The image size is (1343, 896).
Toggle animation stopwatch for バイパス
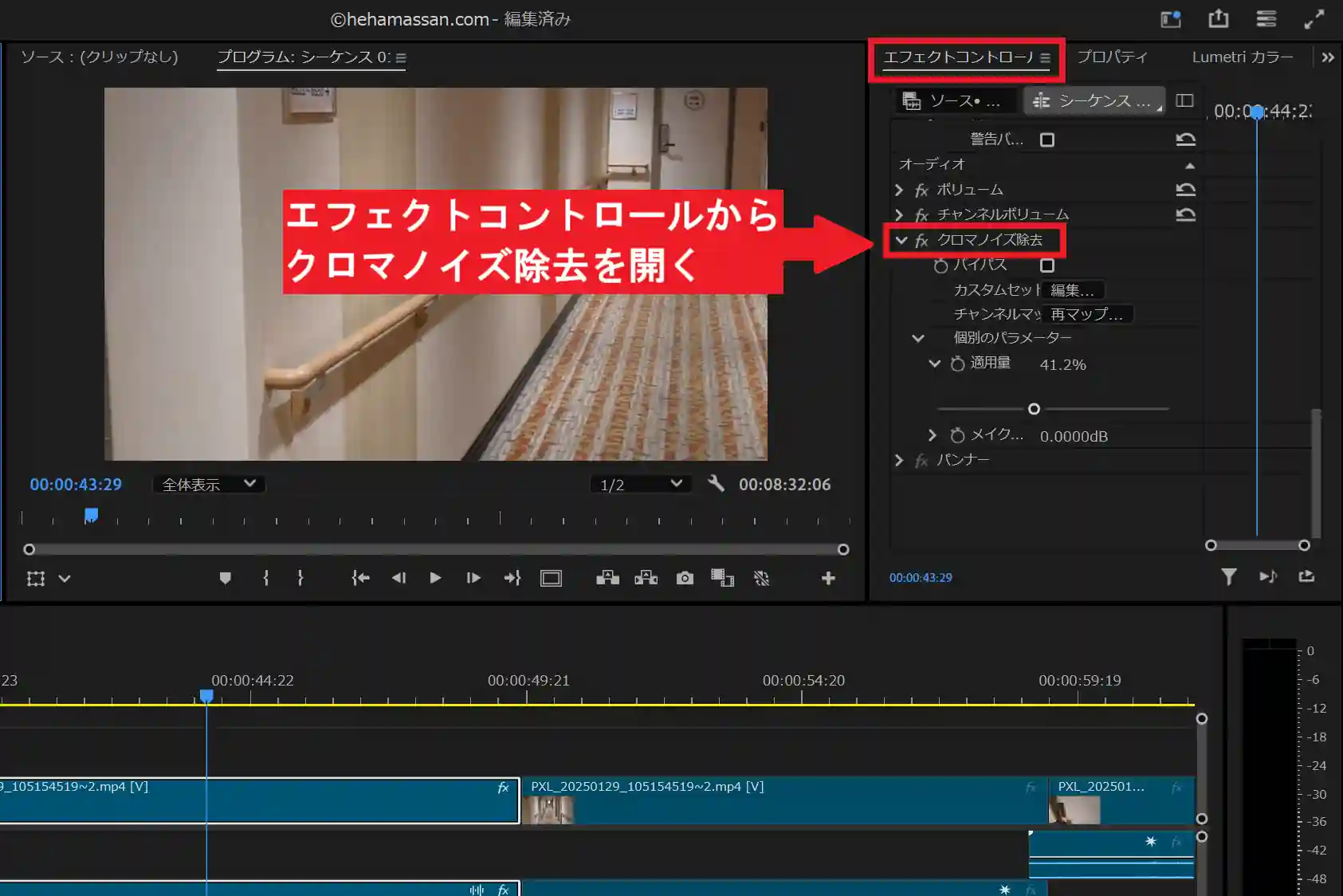tap(941, 265)
